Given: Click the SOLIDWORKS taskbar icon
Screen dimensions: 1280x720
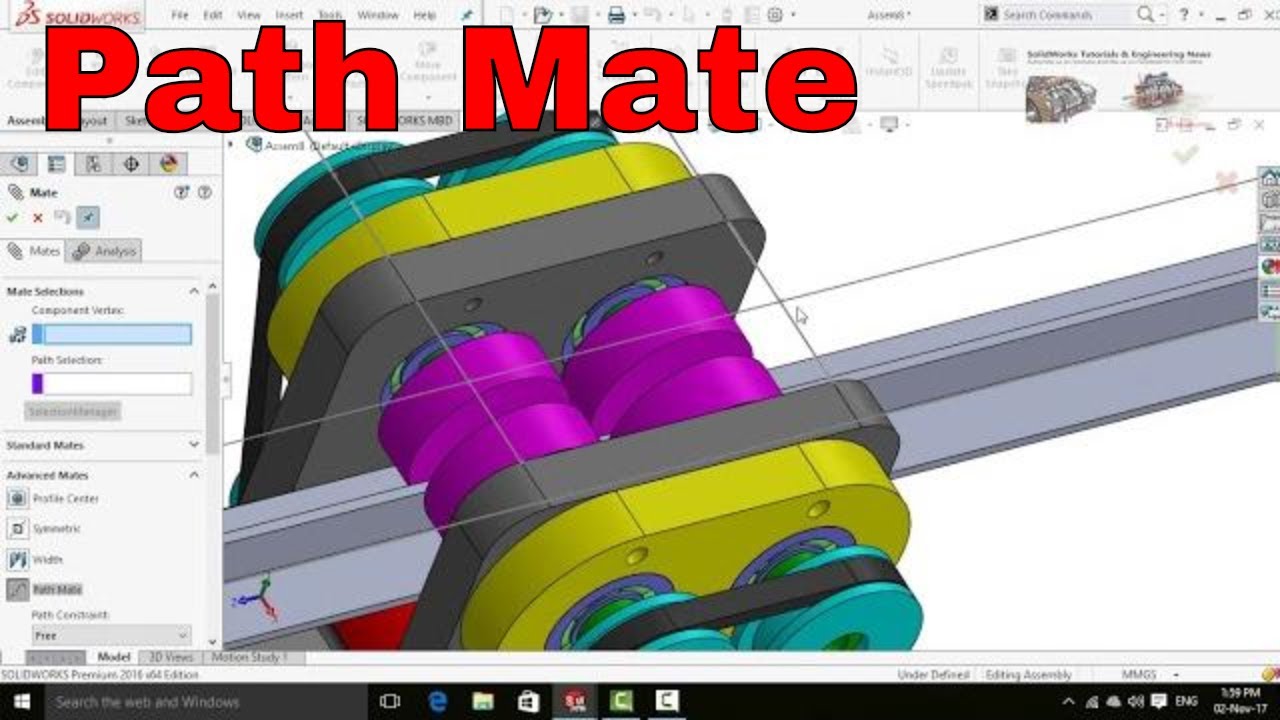Looking at the screenshot, I should [575, 702].
